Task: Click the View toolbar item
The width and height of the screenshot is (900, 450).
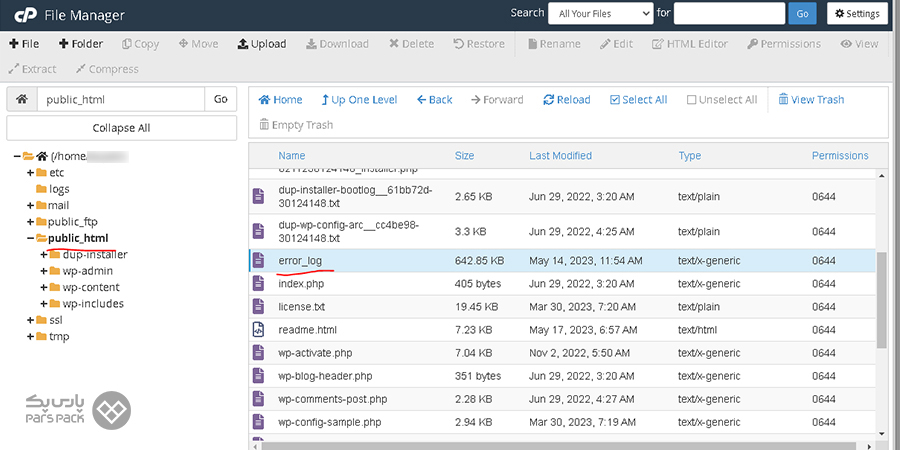Action: [859, 44]
